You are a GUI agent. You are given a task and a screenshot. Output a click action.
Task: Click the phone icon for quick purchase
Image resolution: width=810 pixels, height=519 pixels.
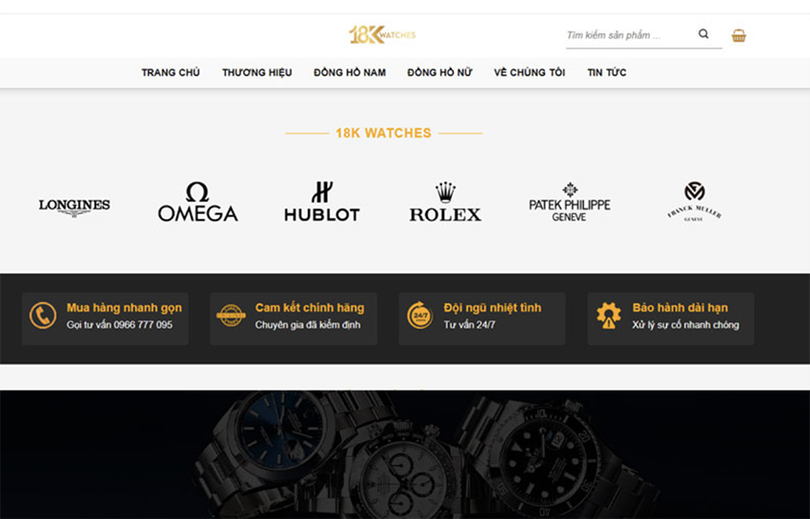43,316
